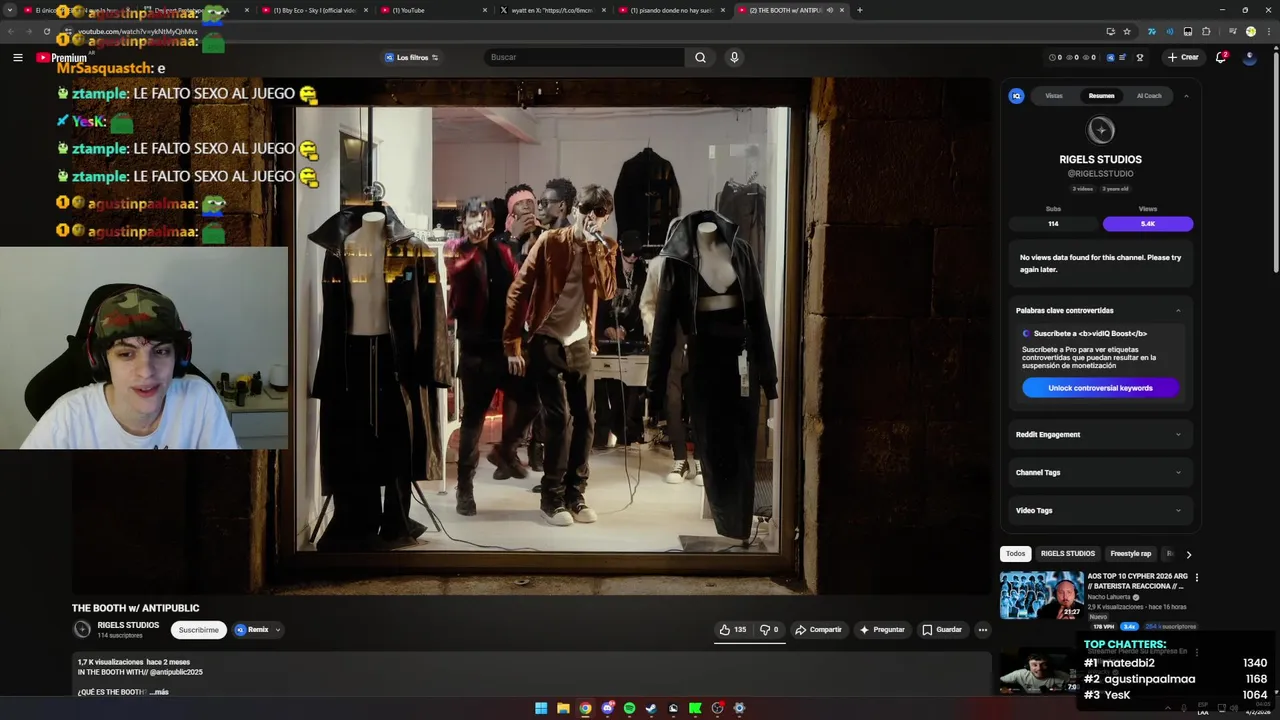Open Steam from the taskbar
Screen dimensions: 1280x720
point(651,708)
